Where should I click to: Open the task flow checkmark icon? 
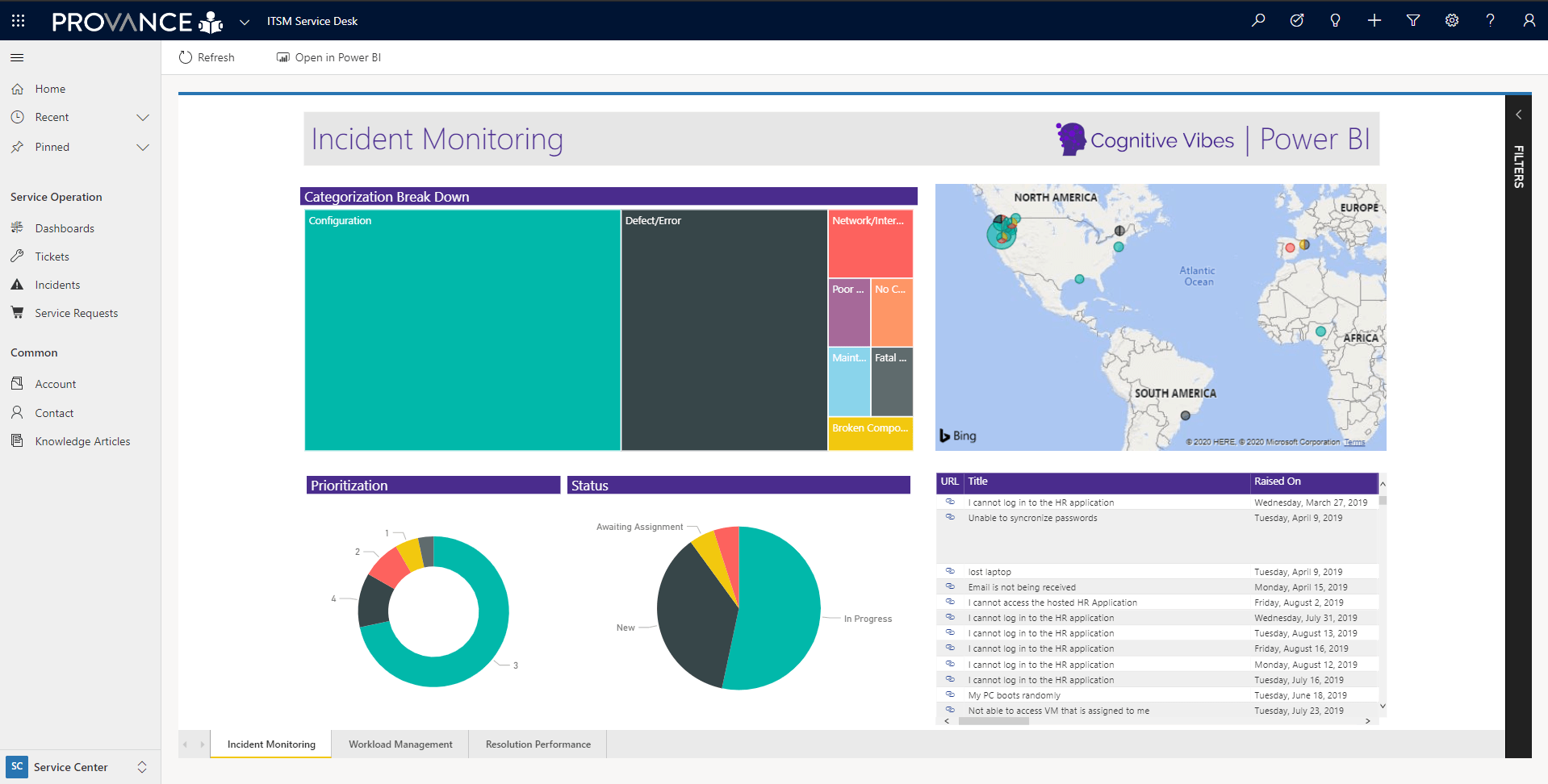(1297, 21)
